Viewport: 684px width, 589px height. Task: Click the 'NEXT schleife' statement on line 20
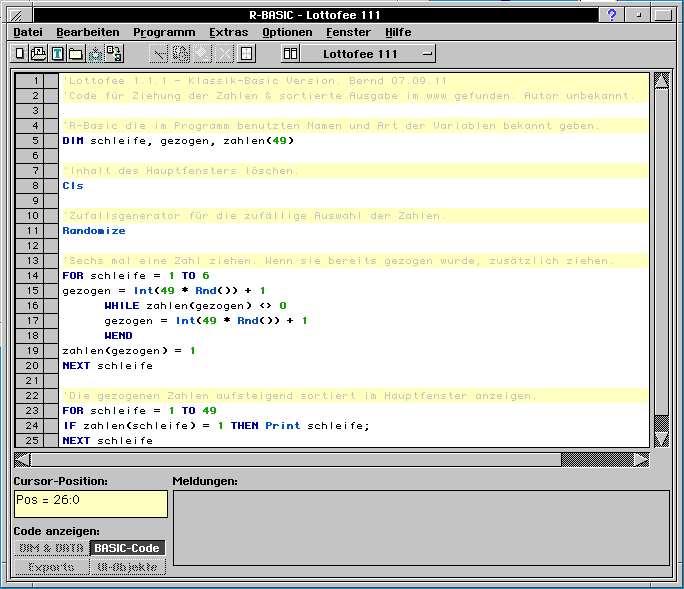point(108,366)
